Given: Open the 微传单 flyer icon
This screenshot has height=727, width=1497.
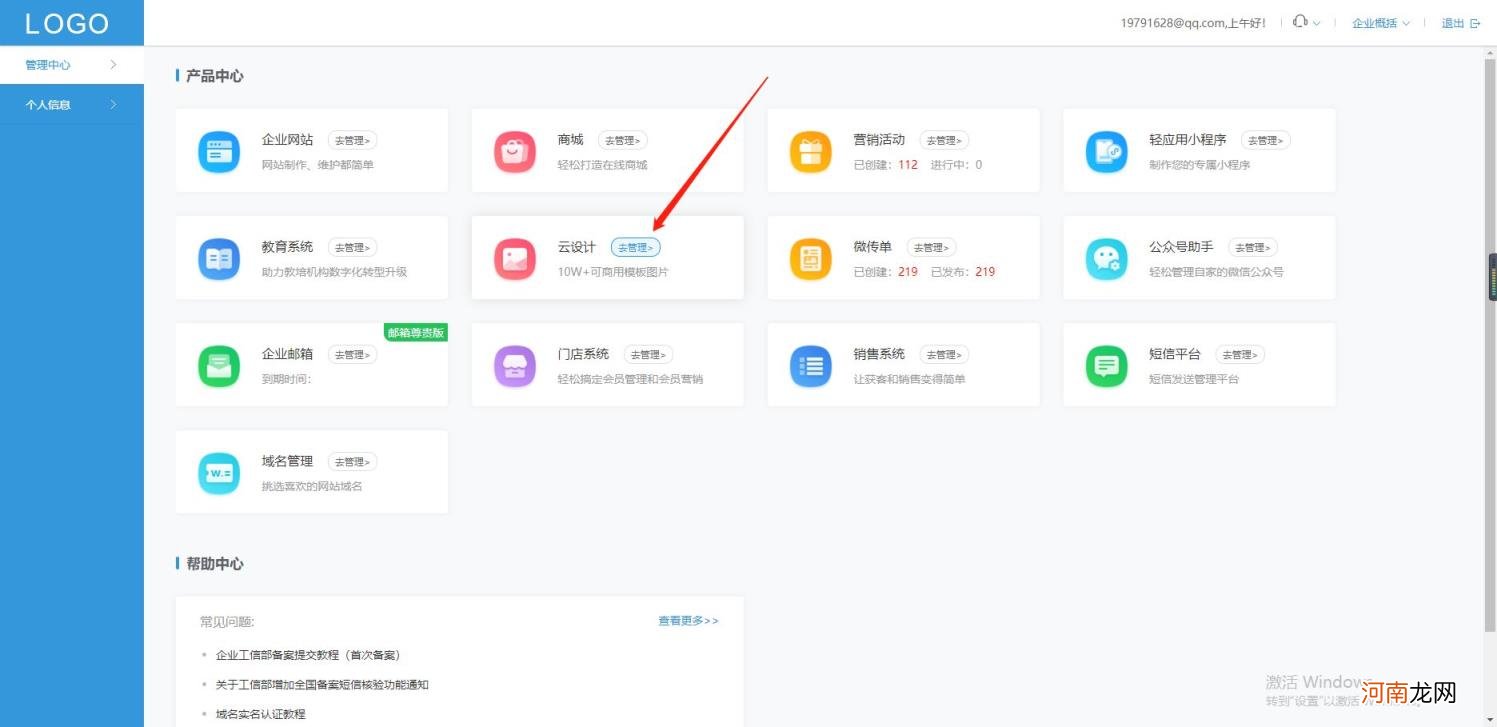Looking at the screenshot, I should [811, 259].
